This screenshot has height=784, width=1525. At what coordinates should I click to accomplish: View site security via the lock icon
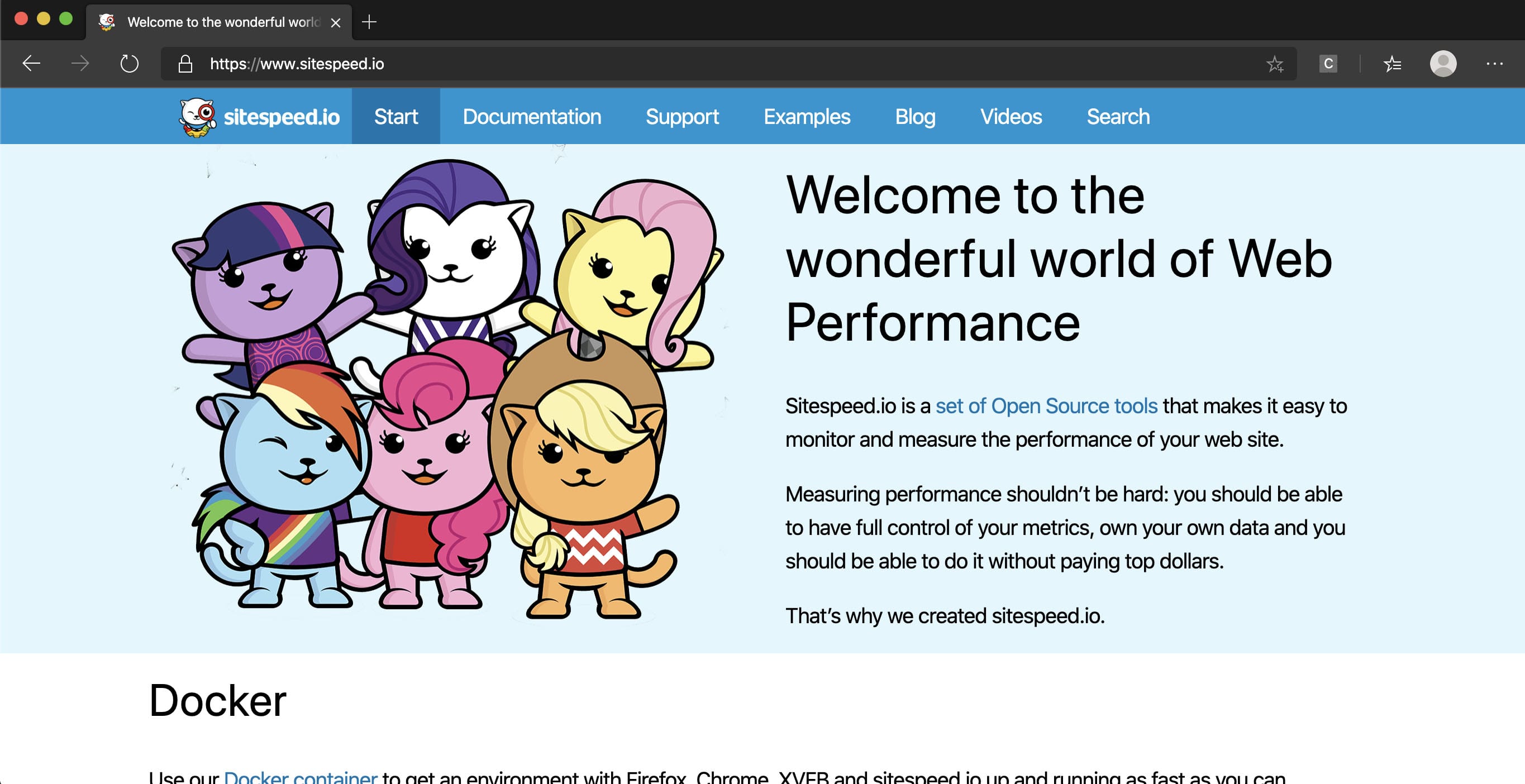[x=185, y=63]
